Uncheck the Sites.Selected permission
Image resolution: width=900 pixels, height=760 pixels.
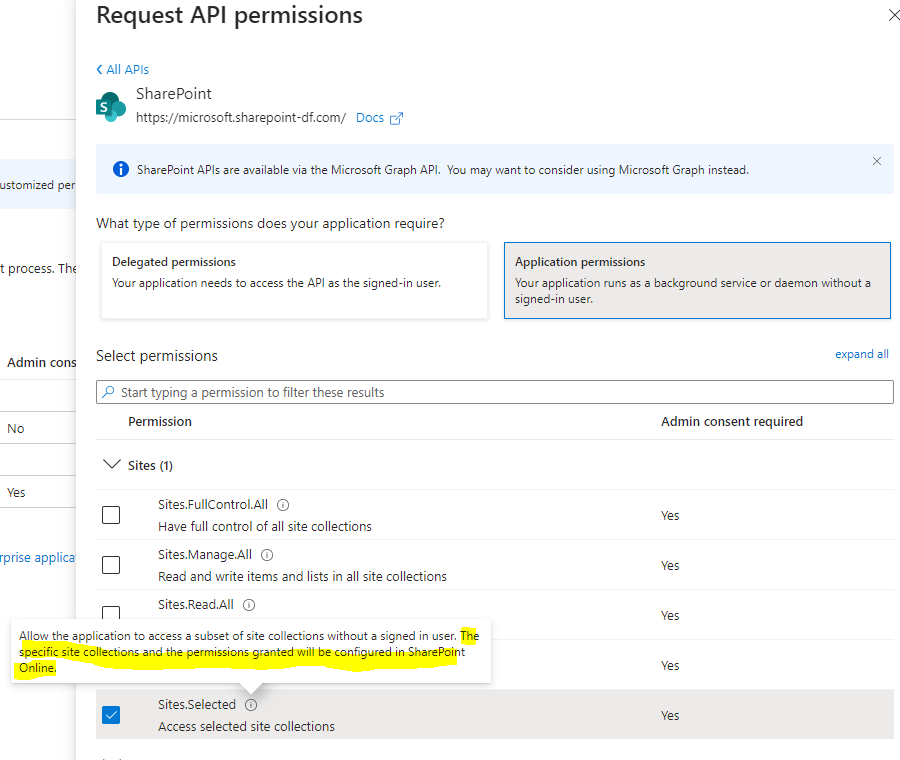pyautogui.click(x=111, y=715)
